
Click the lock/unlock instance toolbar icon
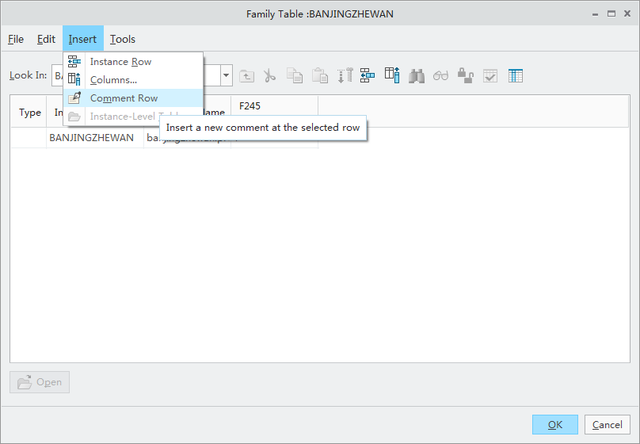pos(465,76)
